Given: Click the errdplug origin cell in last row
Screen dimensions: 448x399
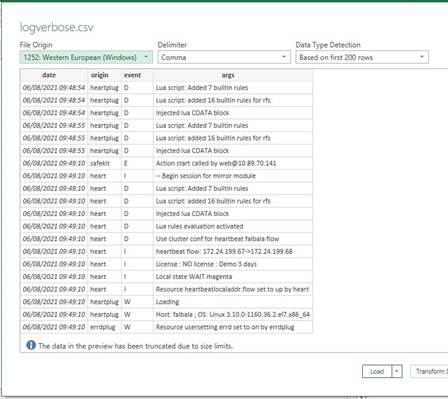Looking at the screenshot, I should point(104,327).
